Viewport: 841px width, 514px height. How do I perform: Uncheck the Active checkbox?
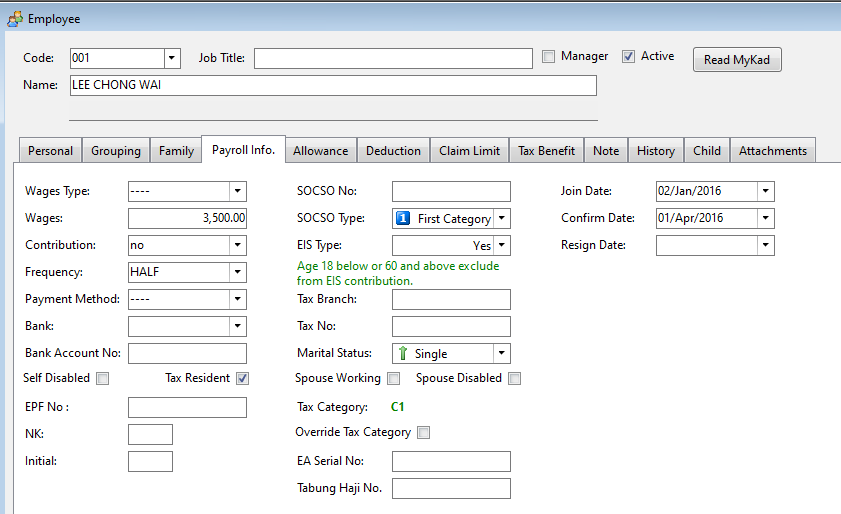click(628, 57)
